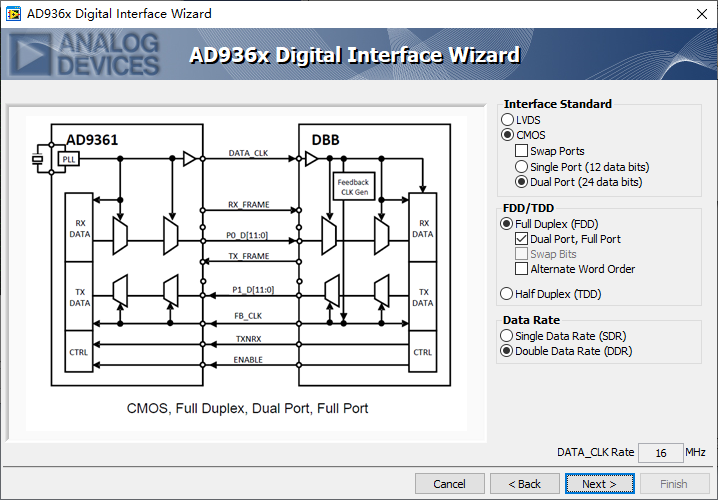
Task: Click the Cancel button
Action: [x=449, y=484]
